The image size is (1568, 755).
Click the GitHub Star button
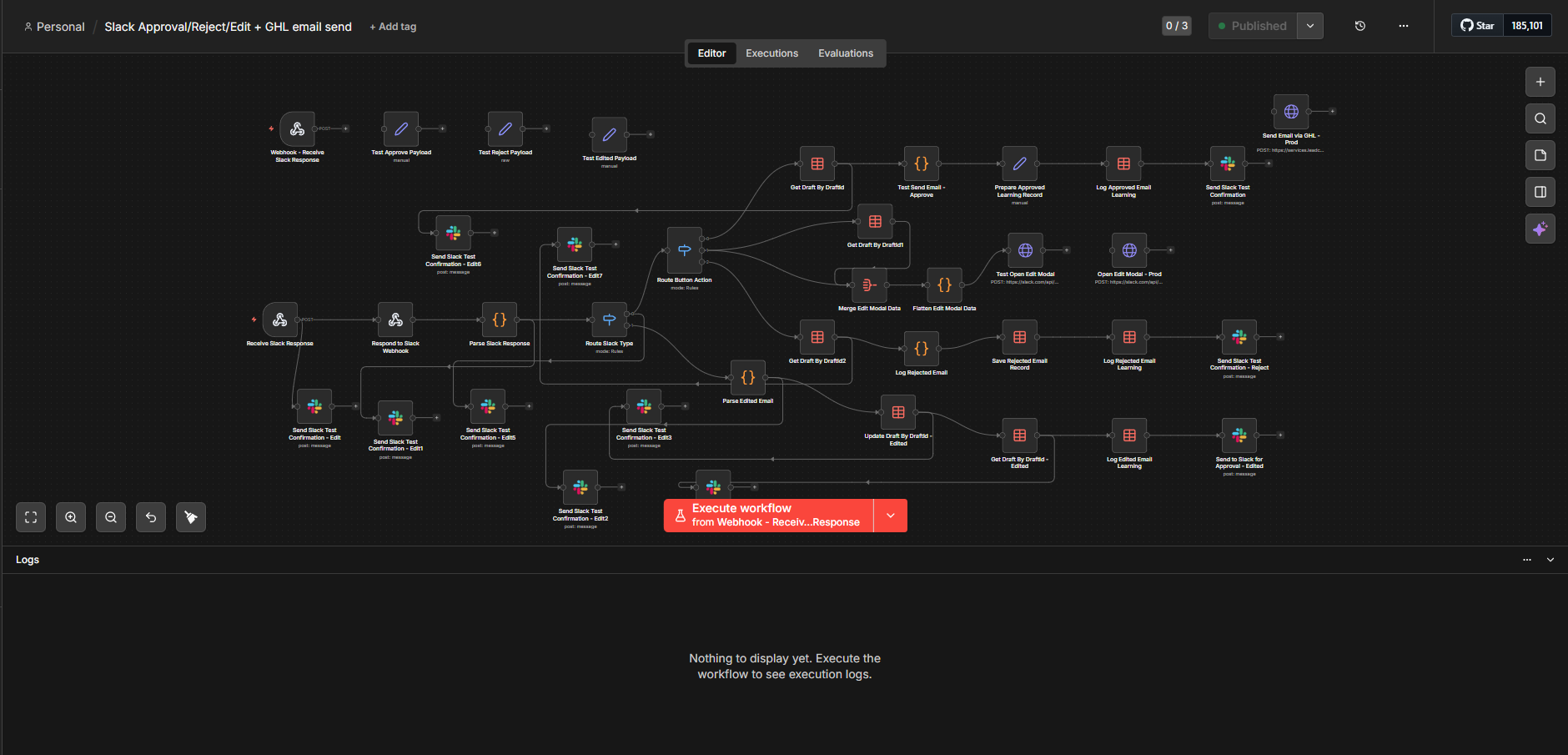(x=1477, y=26)
